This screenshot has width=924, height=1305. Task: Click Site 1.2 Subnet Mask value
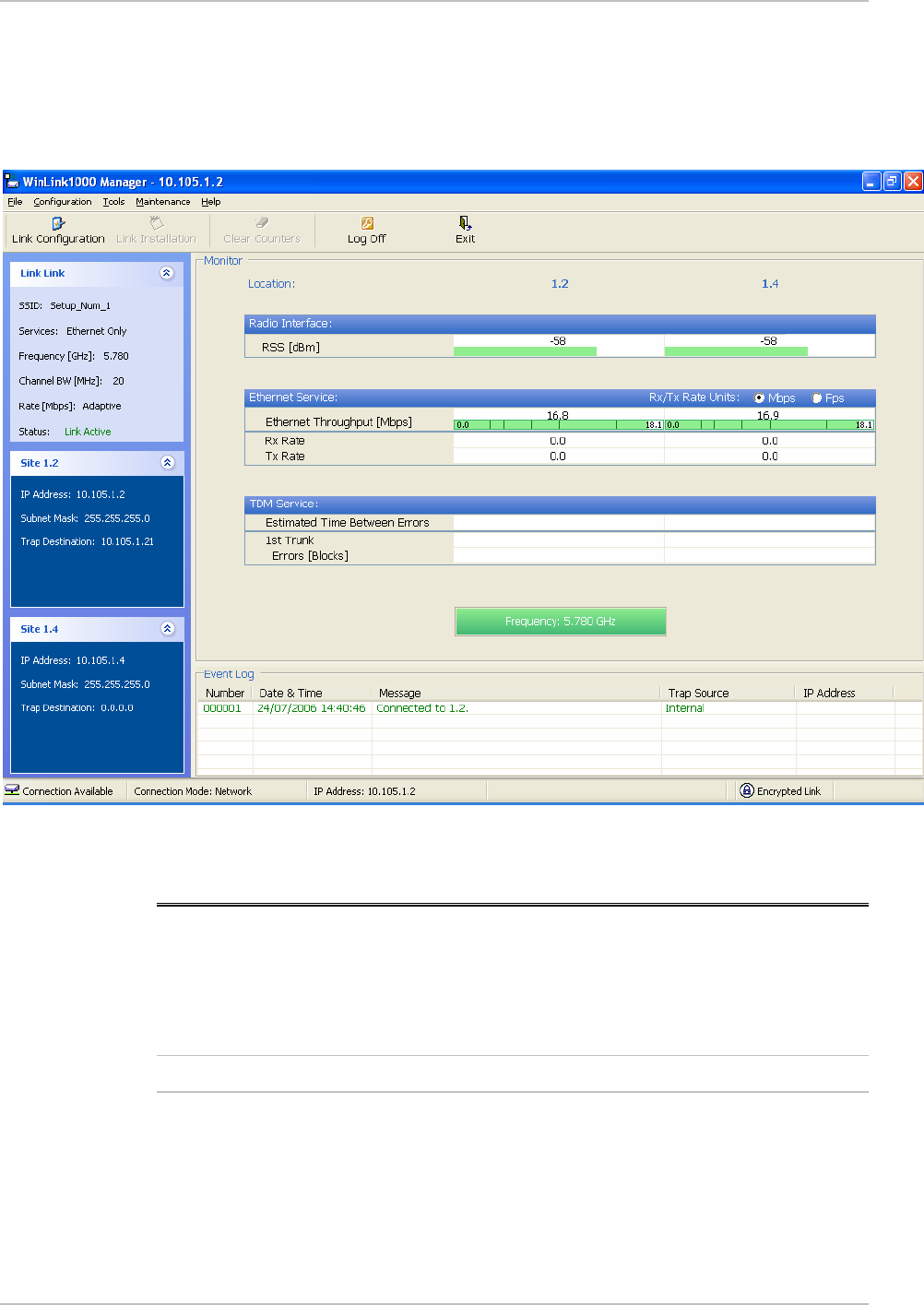[117, 518]
